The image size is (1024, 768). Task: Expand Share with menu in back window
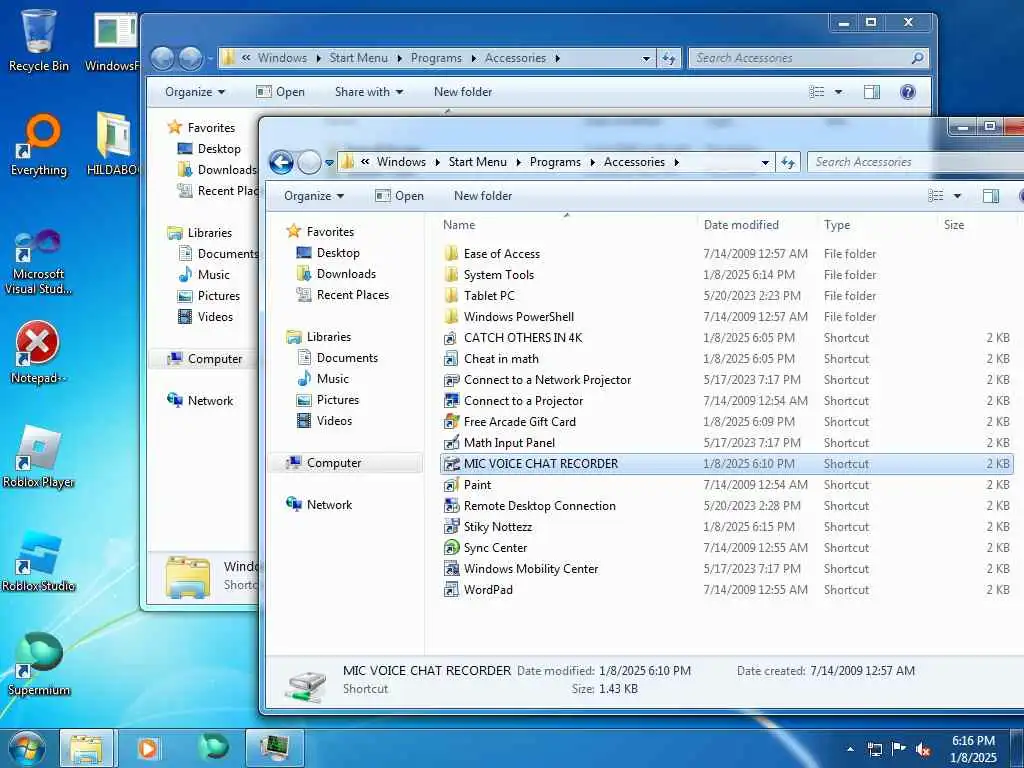coord(369,92)
